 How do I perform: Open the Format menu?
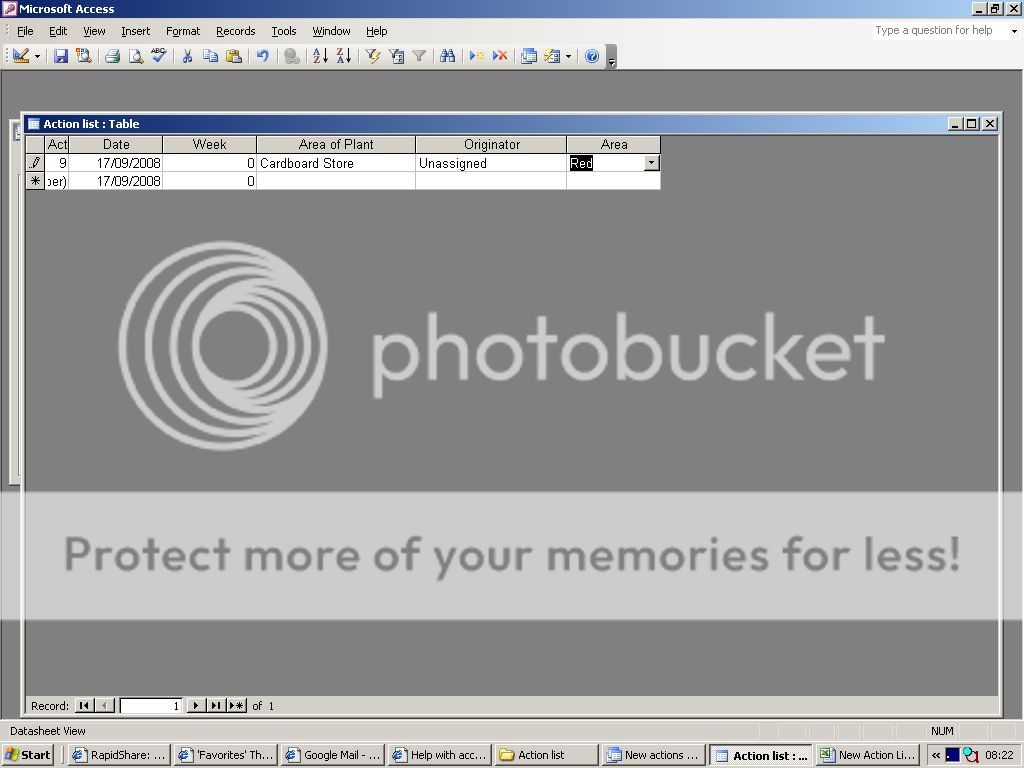coord(183,31)
